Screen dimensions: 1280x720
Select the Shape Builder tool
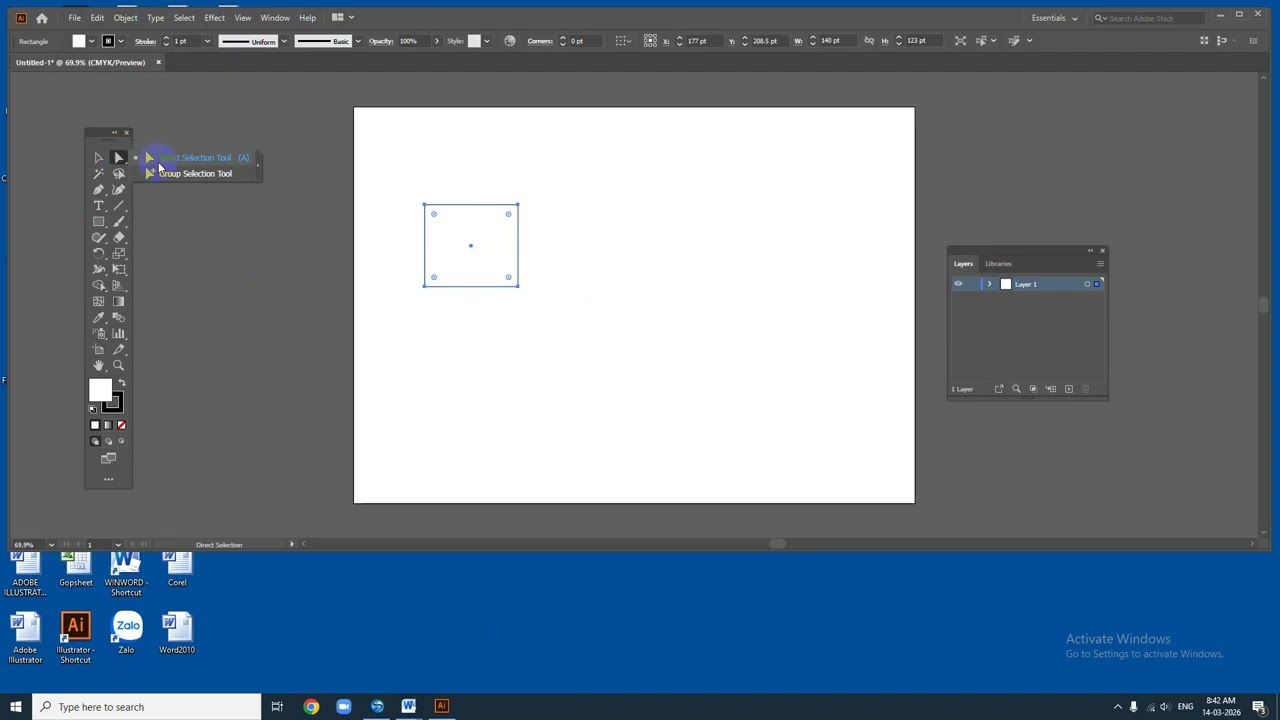pyautogui.click(x=98, y=286)
